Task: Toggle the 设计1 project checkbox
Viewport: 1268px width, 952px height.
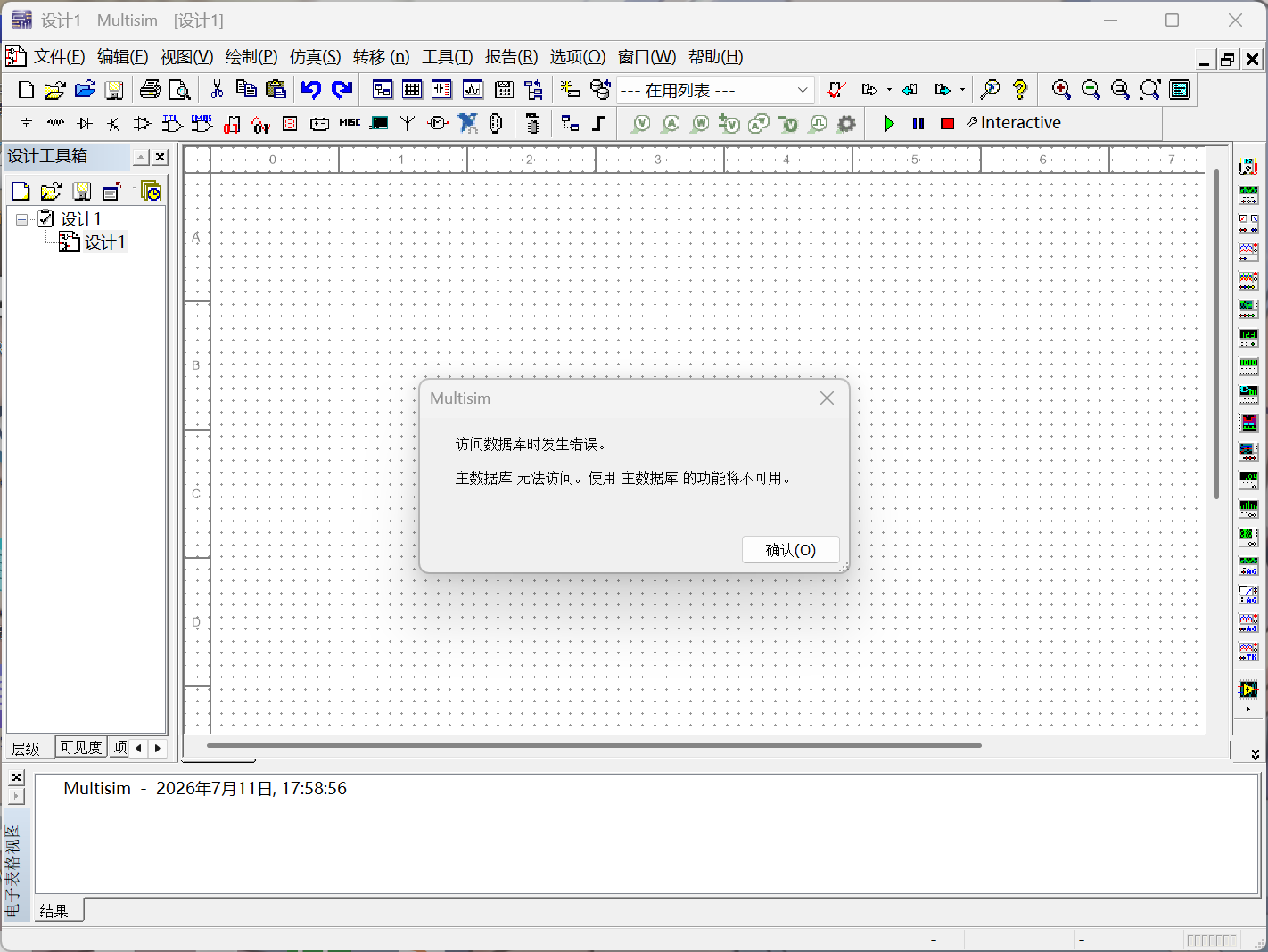Action: click(x=45, y=218)
